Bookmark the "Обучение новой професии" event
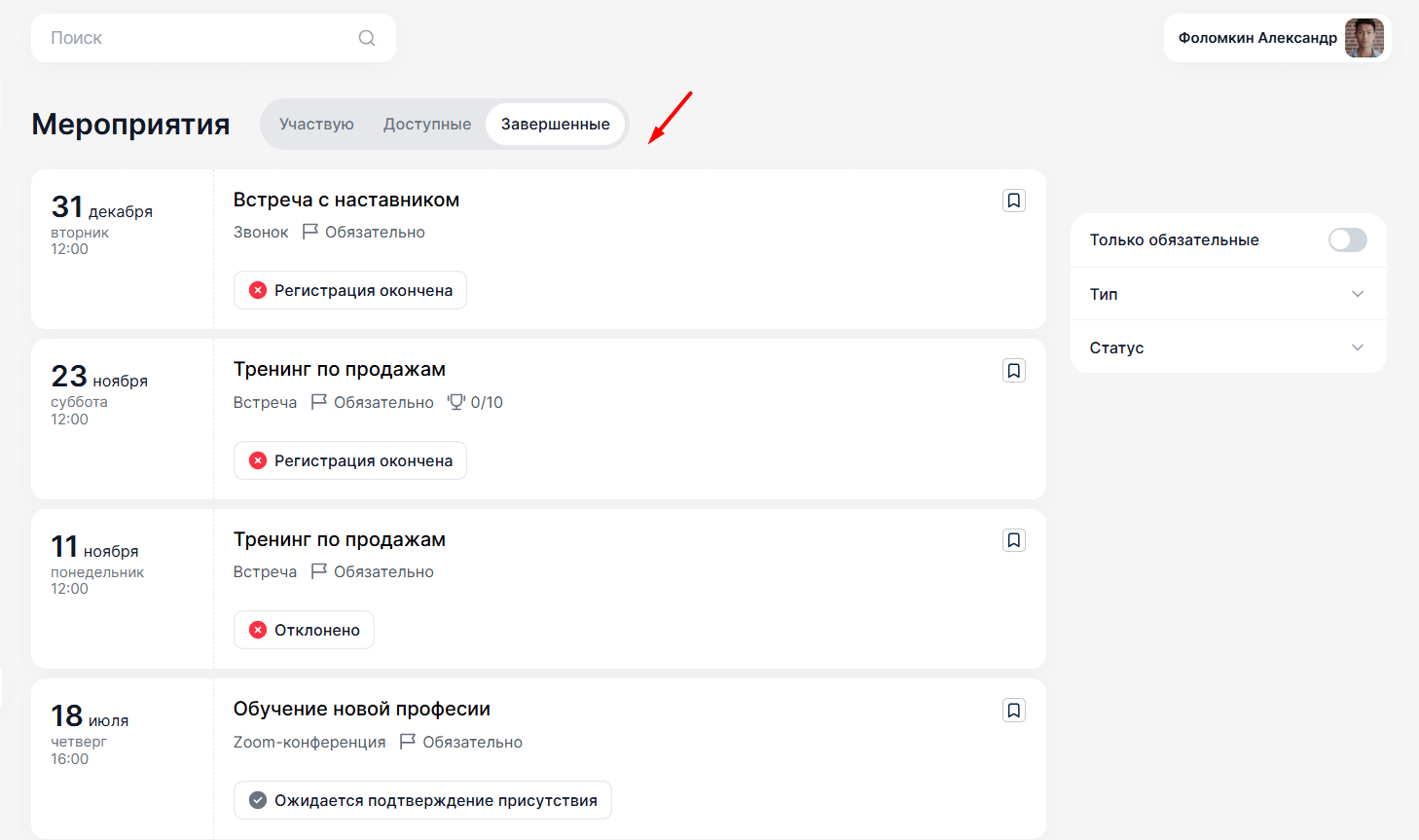Image resolution: width=1419 pixels, height=840 pixels. [1013, 710]
